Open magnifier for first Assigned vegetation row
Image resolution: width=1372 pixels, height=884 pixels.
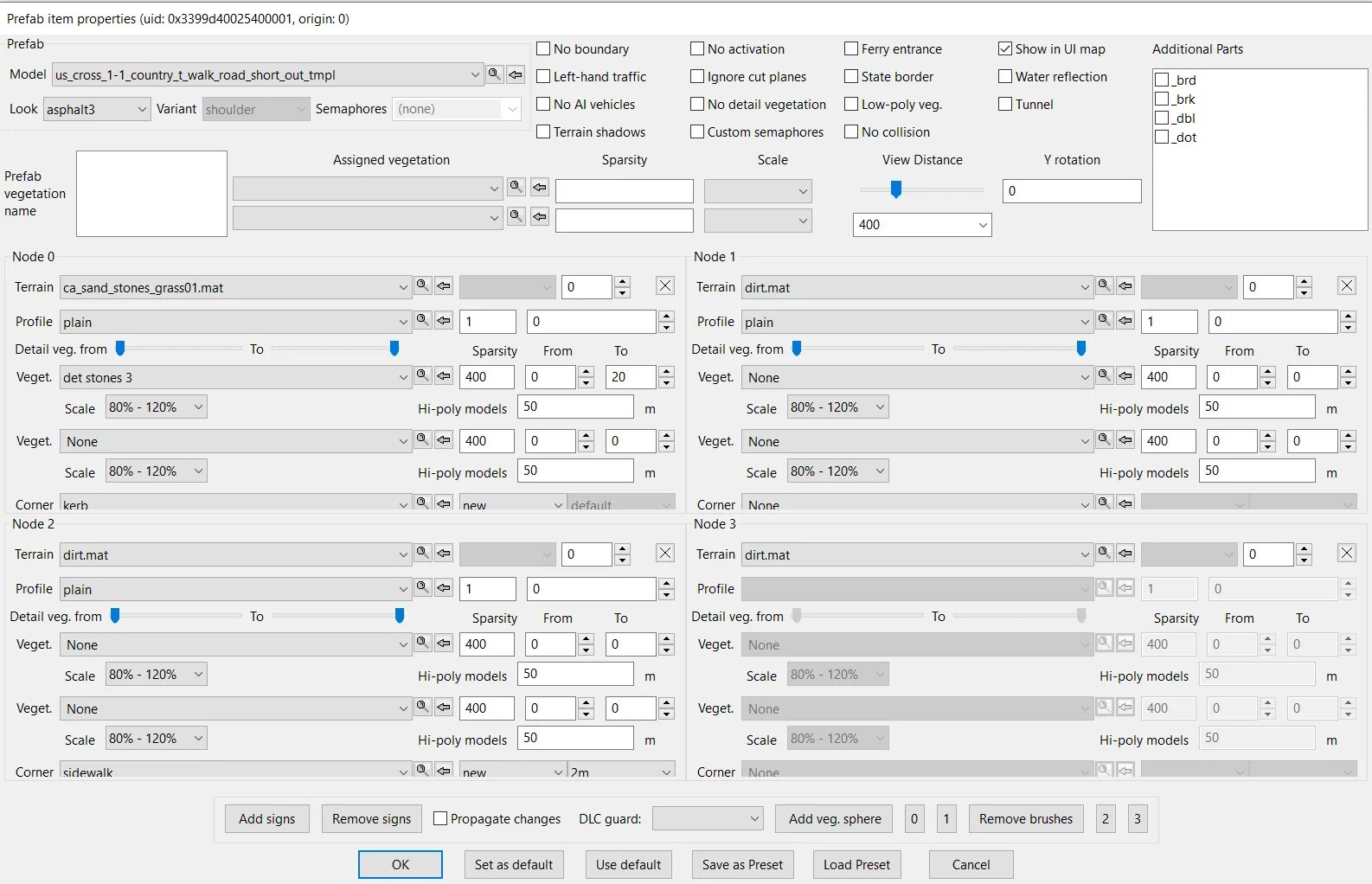516,187
